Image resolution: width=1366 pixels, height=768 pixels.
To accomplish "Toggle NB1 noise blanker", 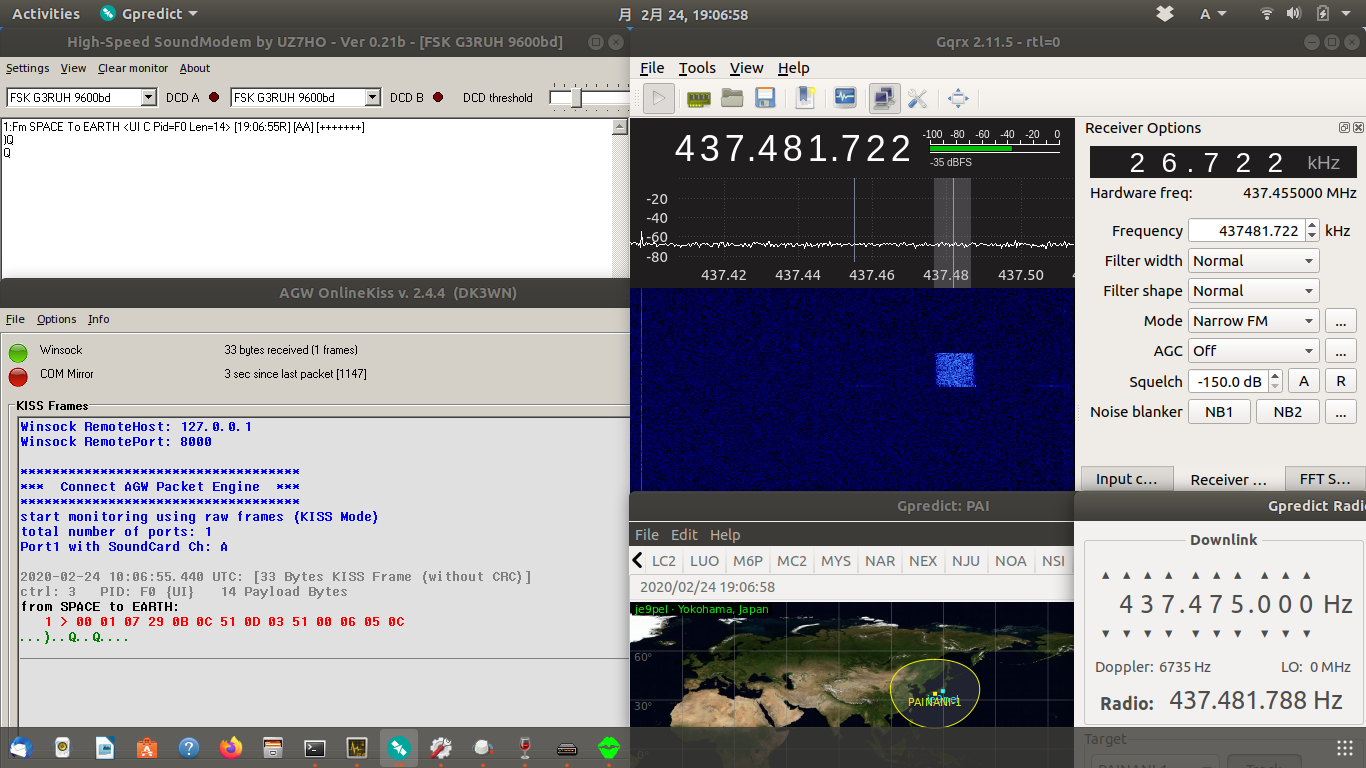I will (x=1219, y=412).
